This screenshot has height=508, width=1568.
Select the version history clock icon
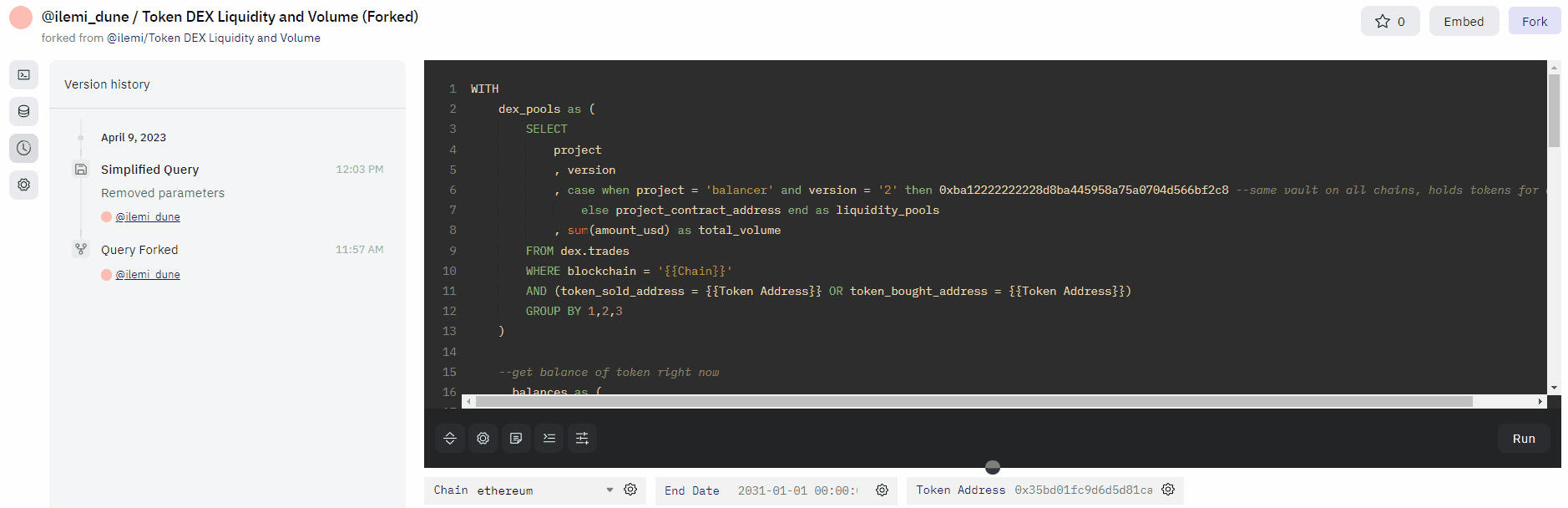click(x=24, y=148)
